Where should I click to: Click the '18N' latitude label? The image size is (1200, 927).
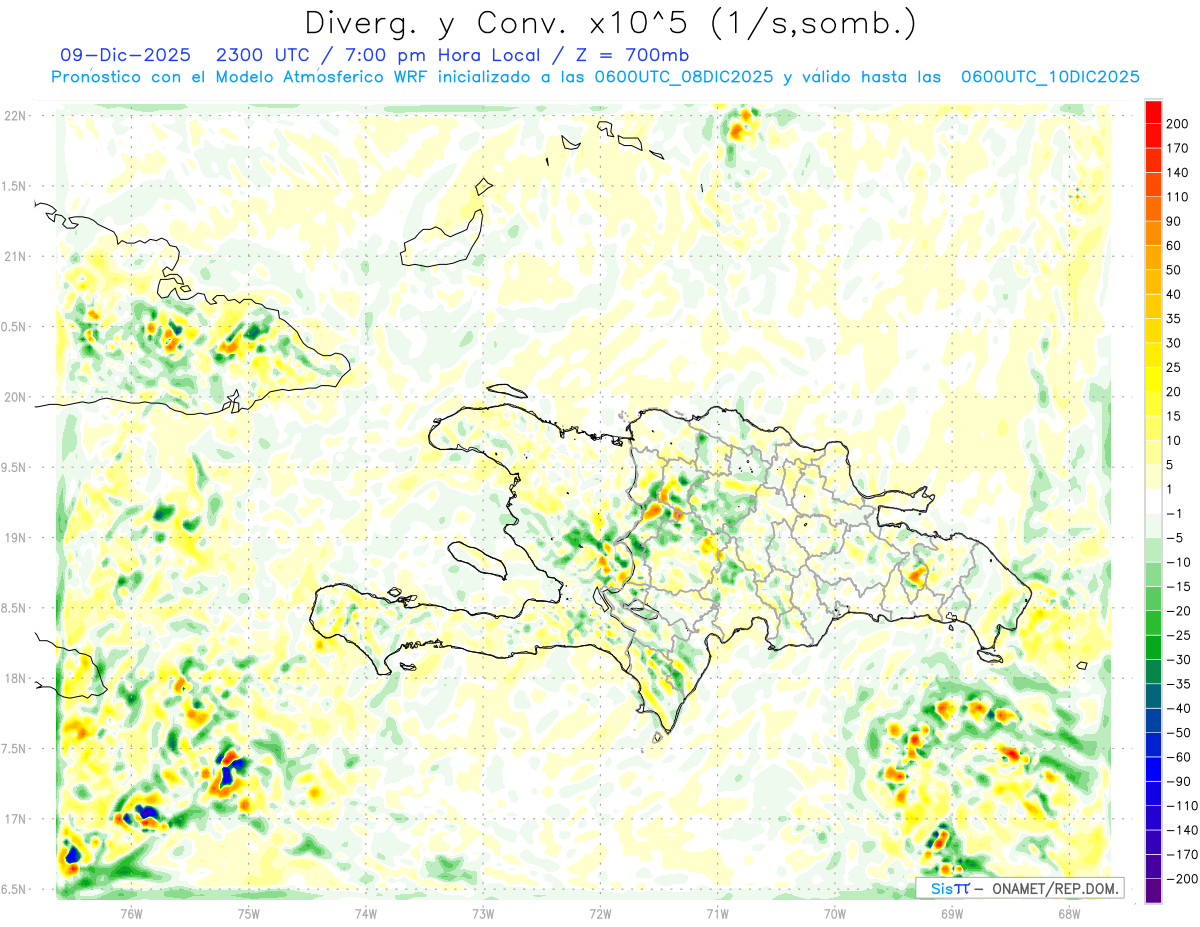tap(15, 679)
